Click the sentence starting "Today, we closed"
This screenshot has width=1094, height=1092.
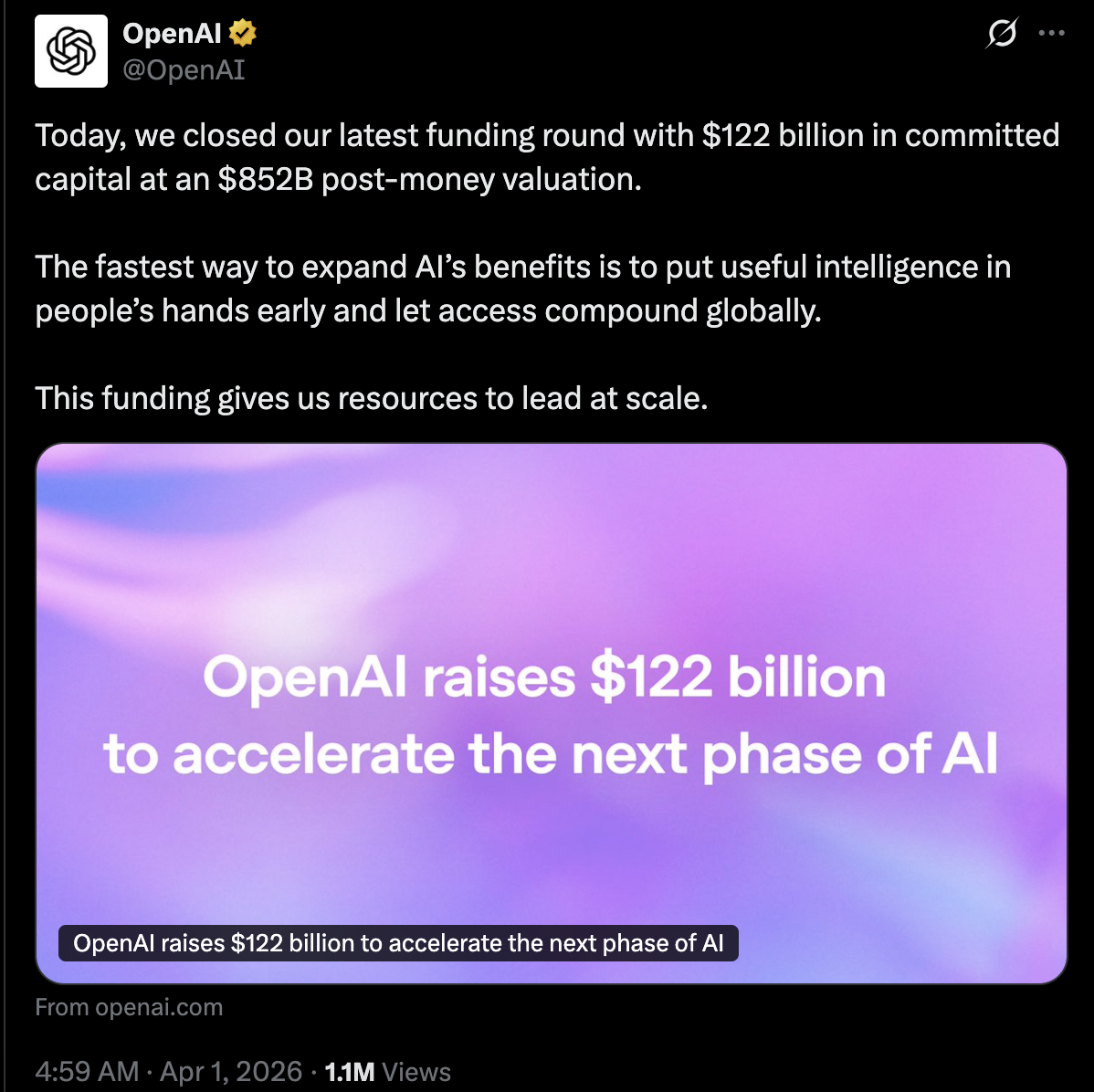pos(365,135)
